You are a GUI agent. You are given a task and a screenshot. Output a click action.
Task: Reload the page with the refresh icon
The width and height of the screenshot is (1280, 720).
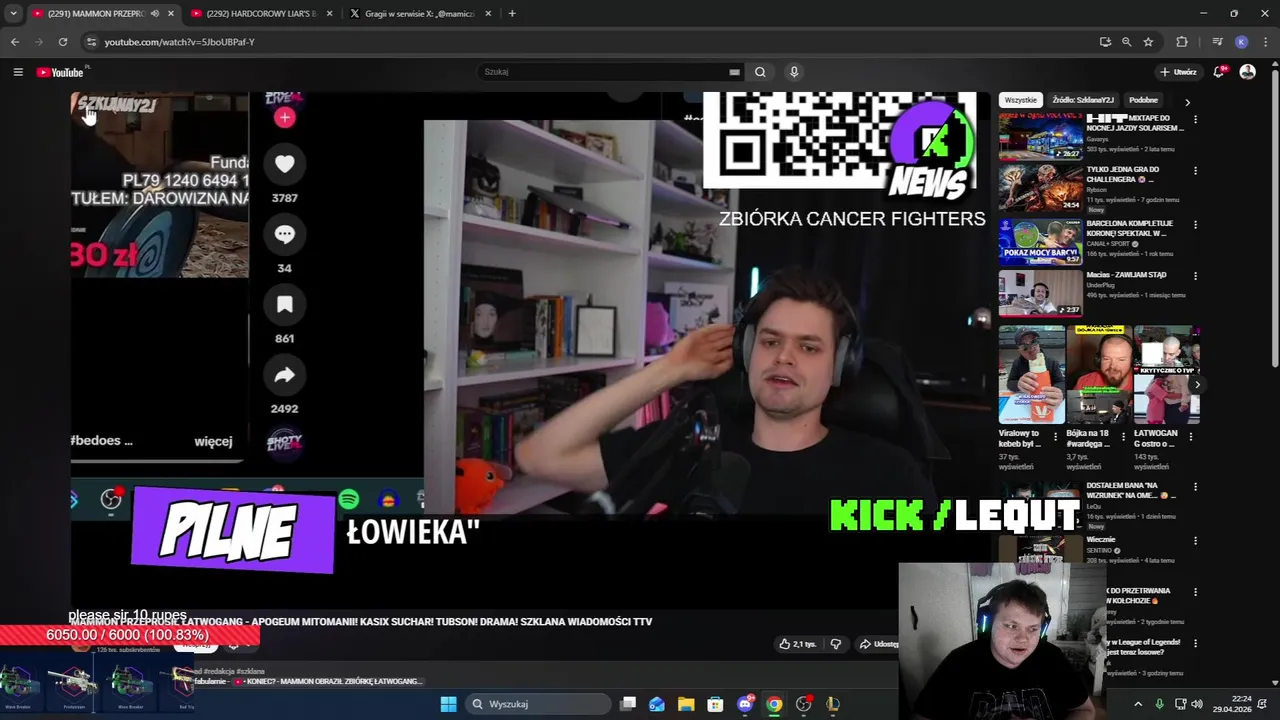63,42
